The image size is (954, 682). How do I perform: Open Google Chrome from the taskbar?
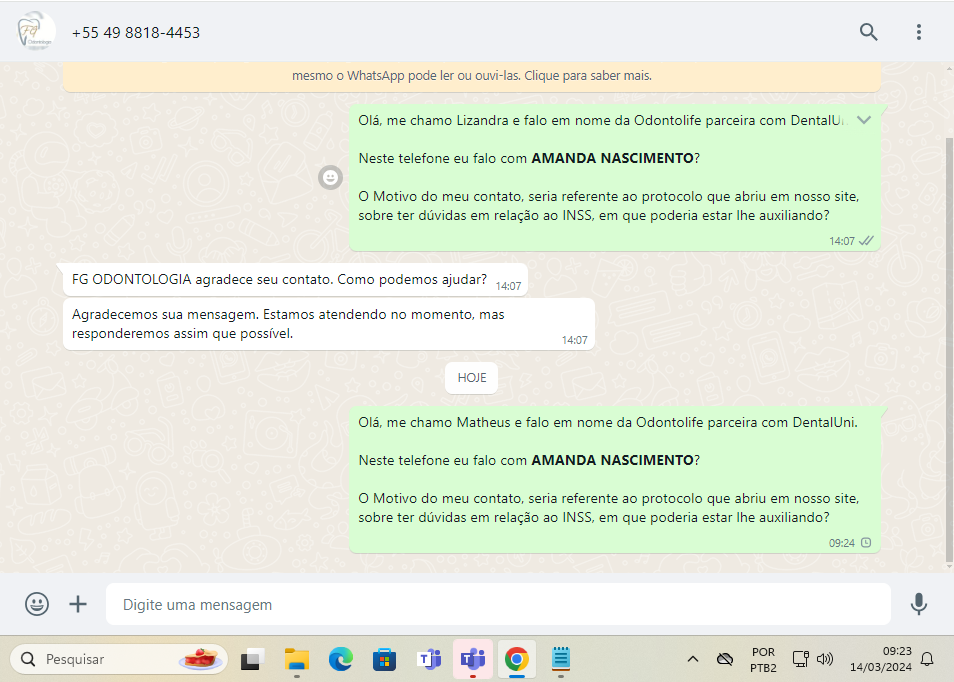[517, 659]
